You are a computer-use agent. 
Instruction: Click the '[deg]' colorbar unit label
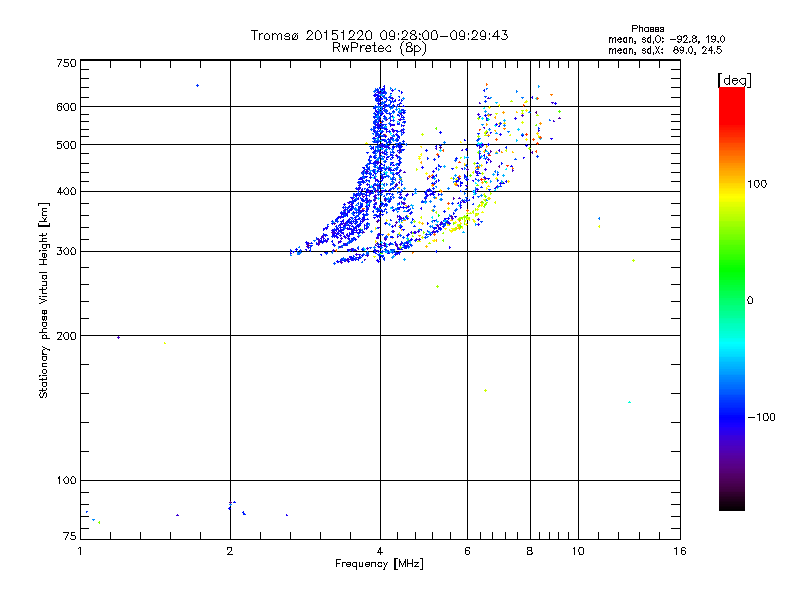[734, 80]
